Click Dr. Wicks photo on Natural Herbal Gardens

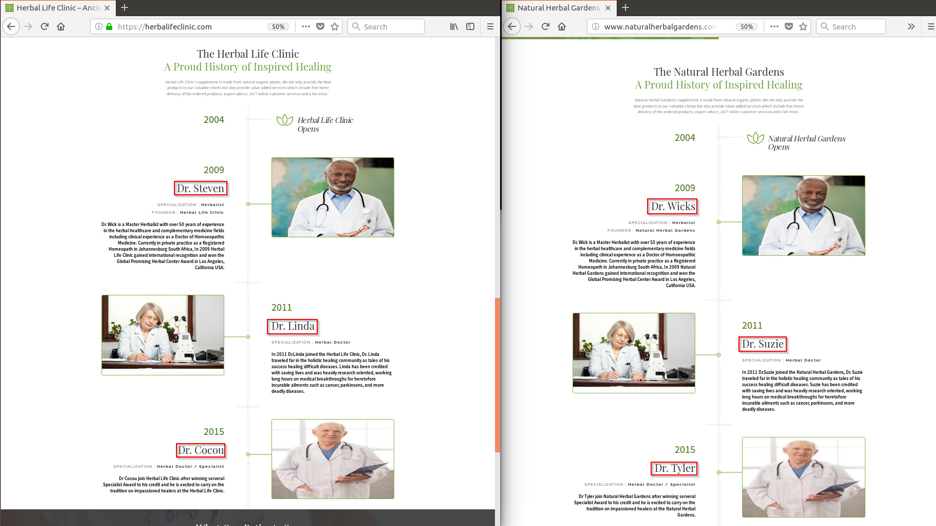[803, 215]
